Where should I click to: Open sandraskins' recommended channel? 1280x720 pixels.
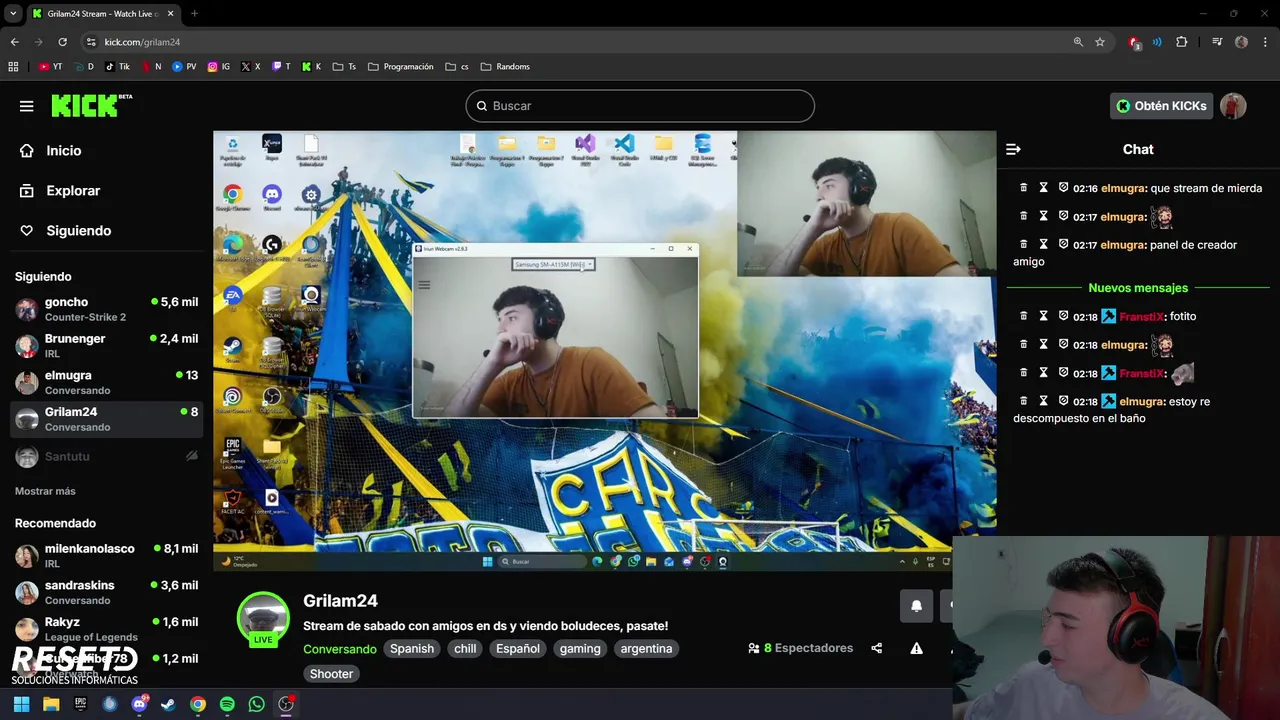tap(106, 592)
